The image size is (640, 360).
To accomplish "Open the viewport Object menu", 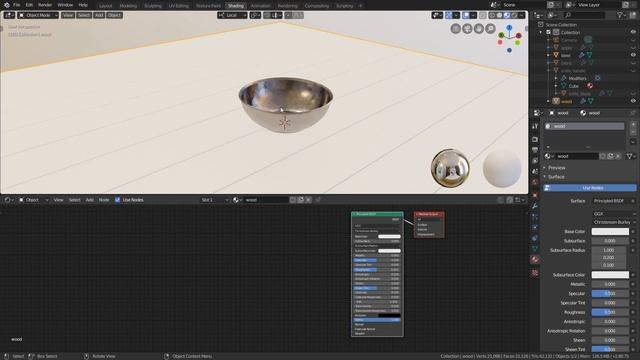I will click(x=114, y=15).
